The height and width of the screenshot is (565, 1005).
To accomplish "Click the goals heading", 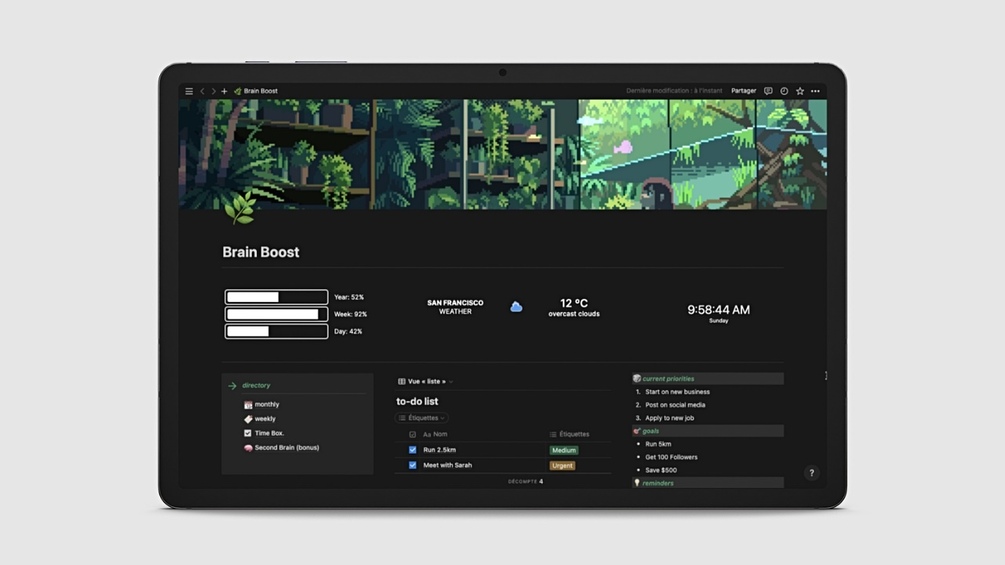I will point(651,431).
